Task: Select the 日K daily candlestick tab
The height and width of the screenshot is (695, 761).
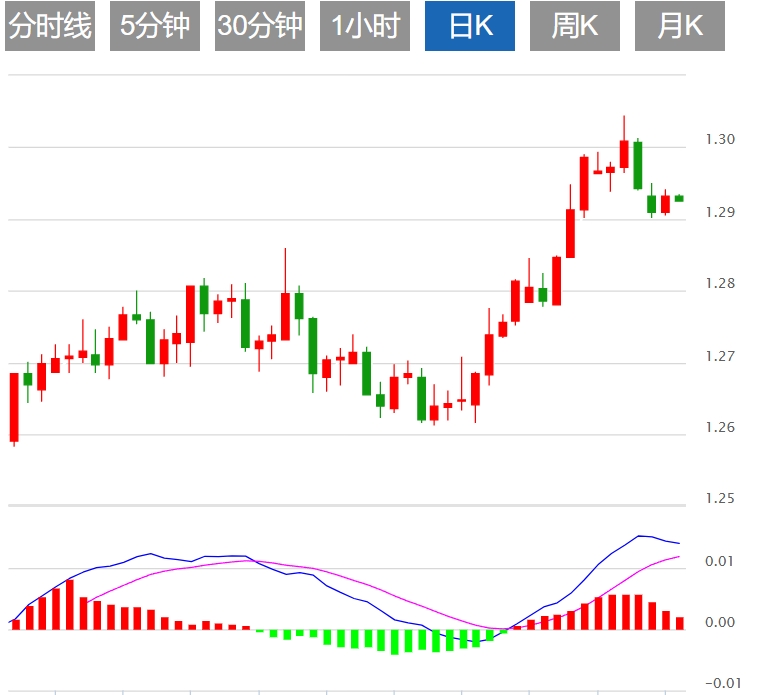Action: (x=470, y=26)
